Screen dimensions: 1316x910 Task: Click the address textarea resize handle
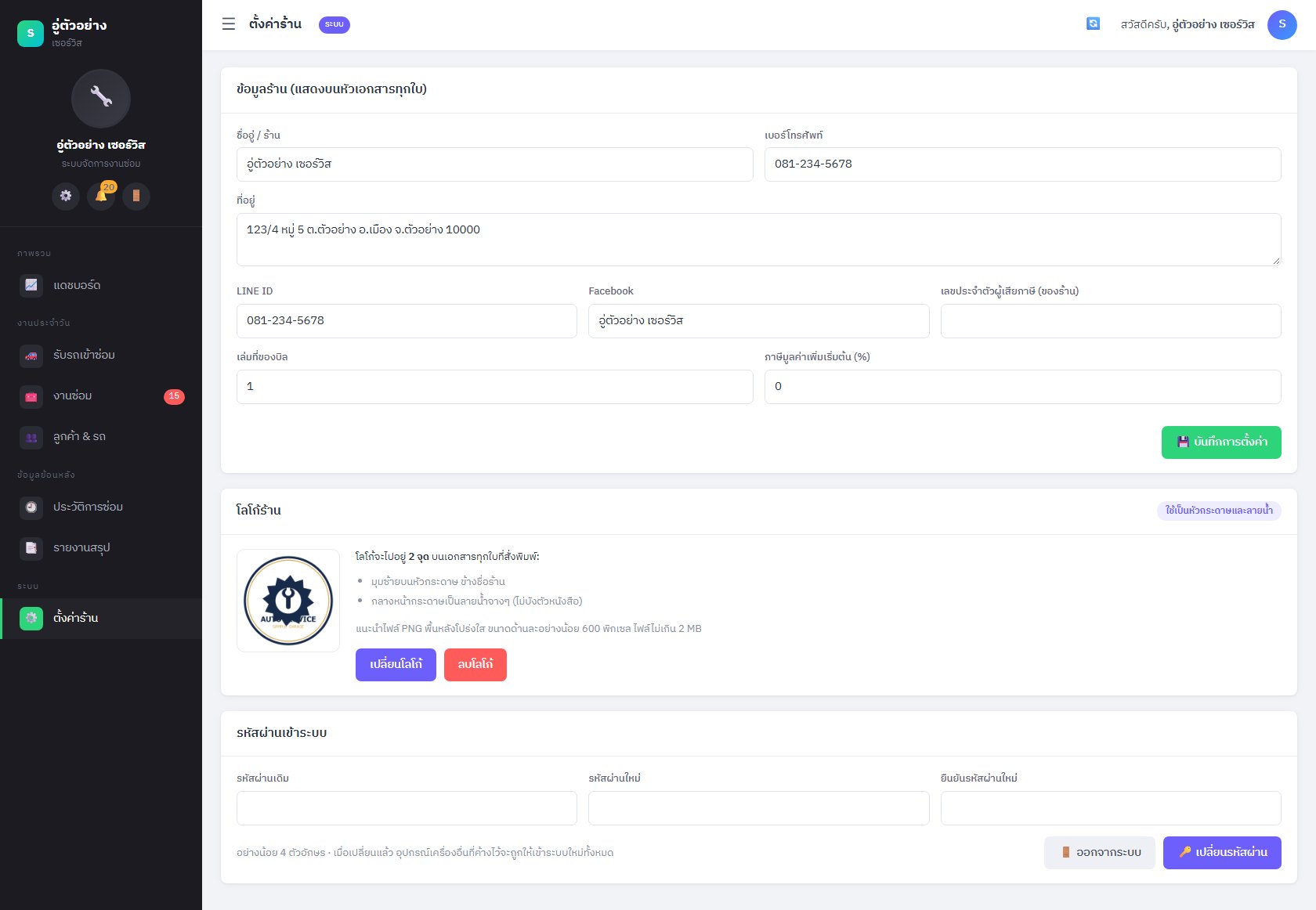pos(1276,261)
